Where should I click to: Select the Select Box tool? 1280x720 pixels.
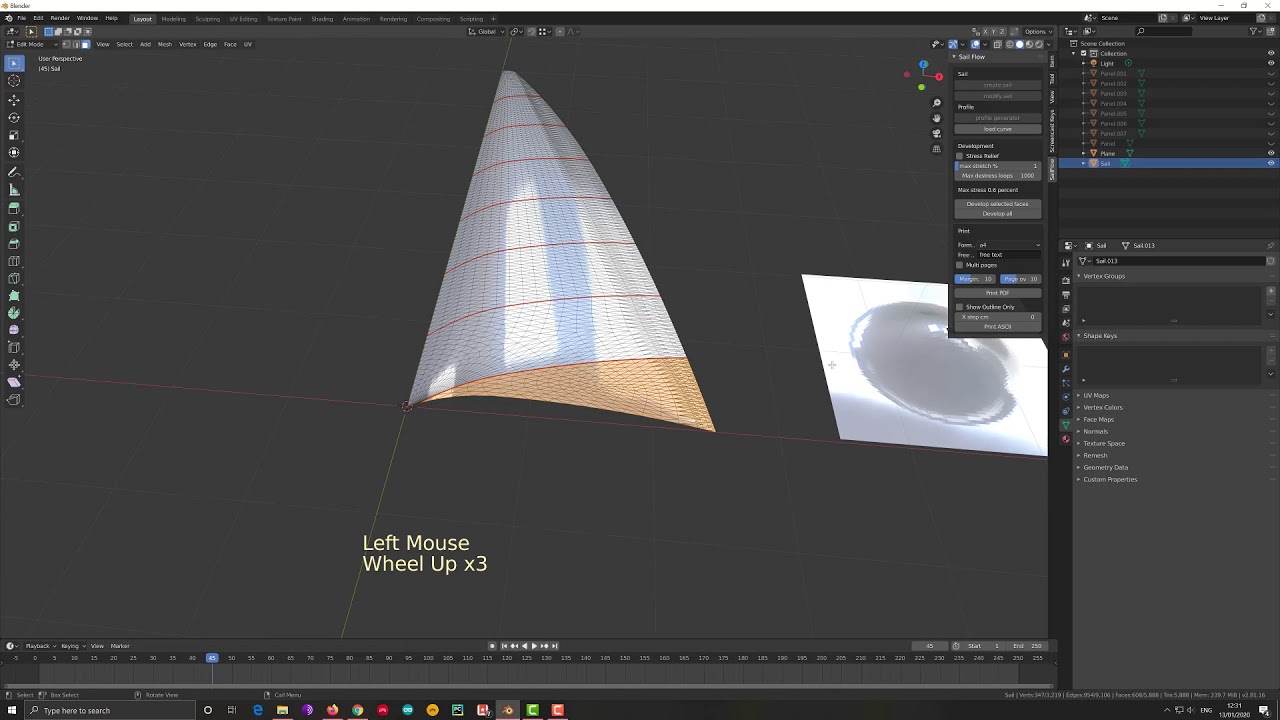point(14,63)
